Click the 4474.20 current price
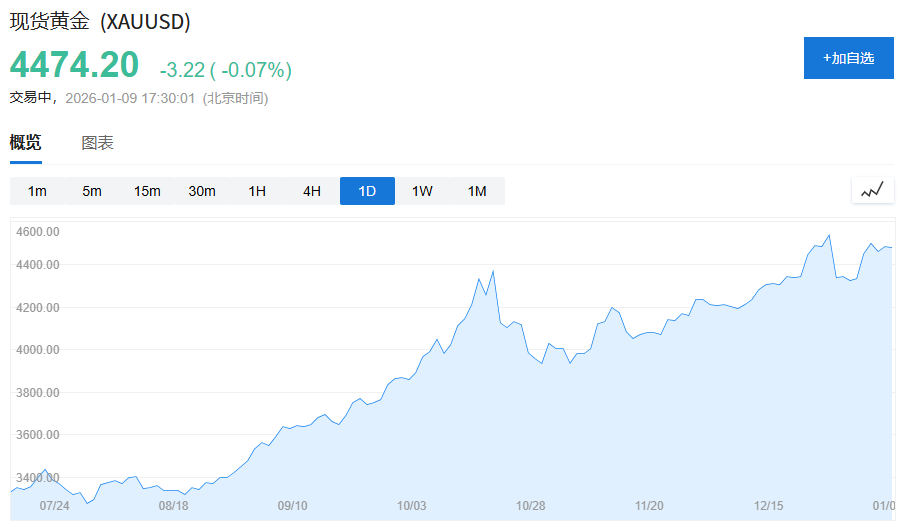 click(74, 65)
